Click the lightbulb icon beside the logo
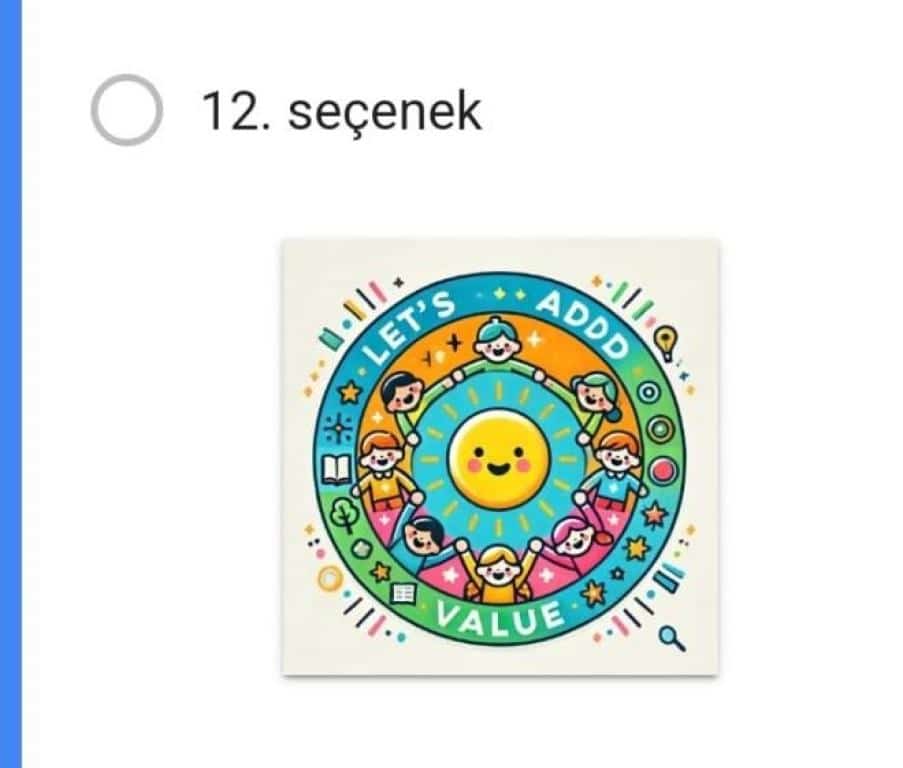This screenshot has width=903, height=768. point(666,343)
